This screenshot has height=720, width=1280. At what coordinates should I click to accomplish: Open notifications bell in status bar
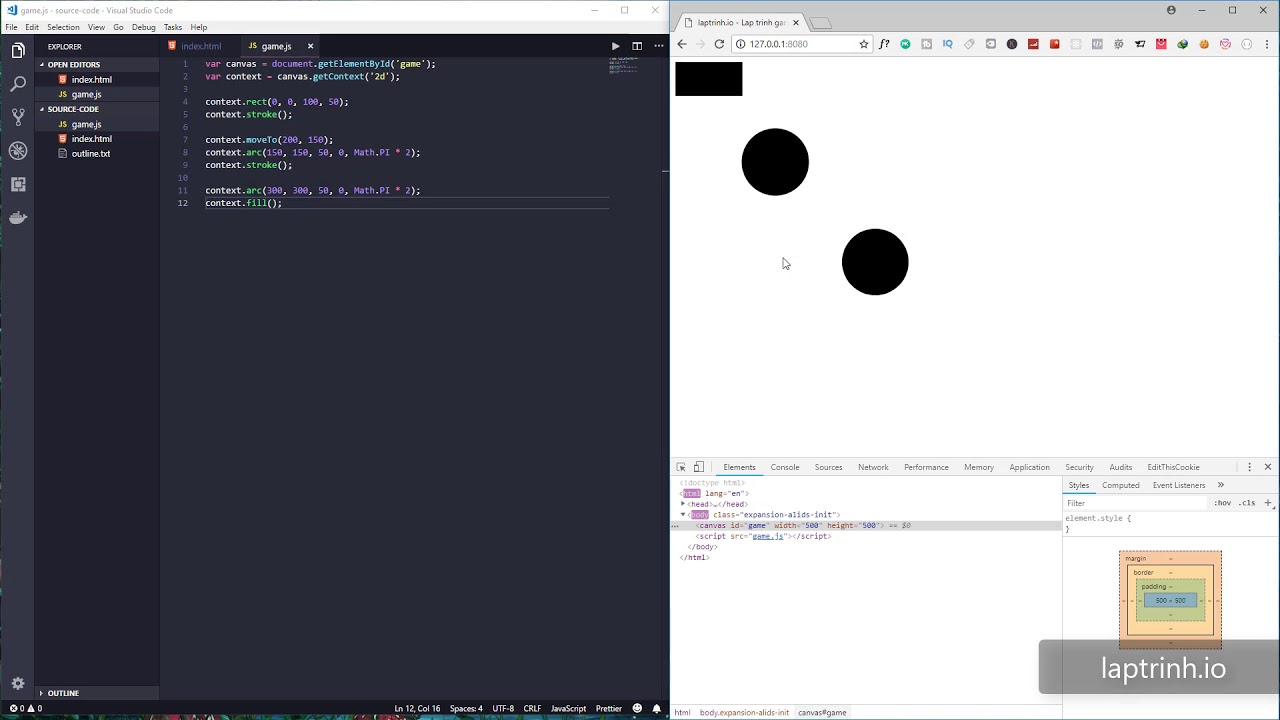tap(657, 708)
